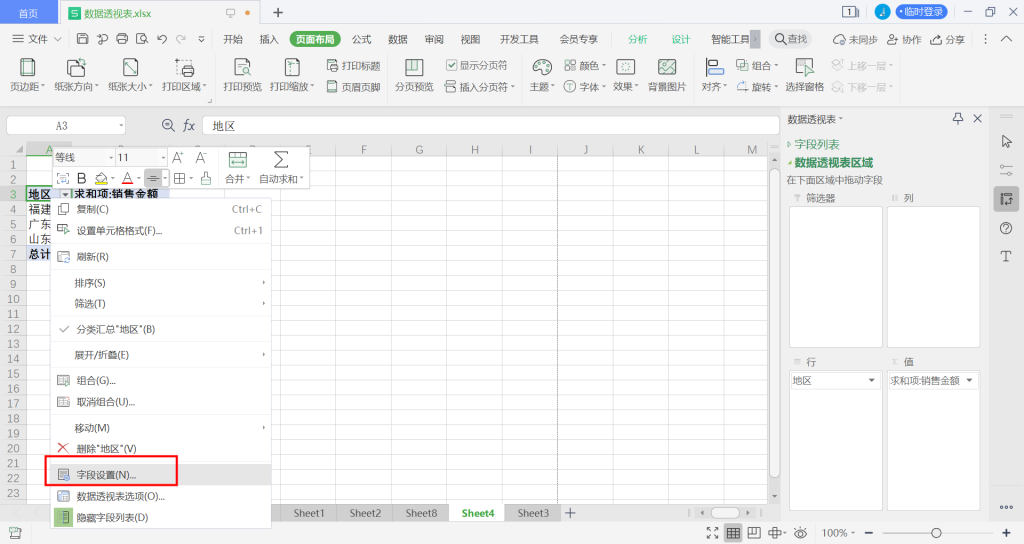1024x544 pixels.
Task: Choose 数据透视表选项(O) from context menu
Action: pyautogui.click(x=161, y=496)
